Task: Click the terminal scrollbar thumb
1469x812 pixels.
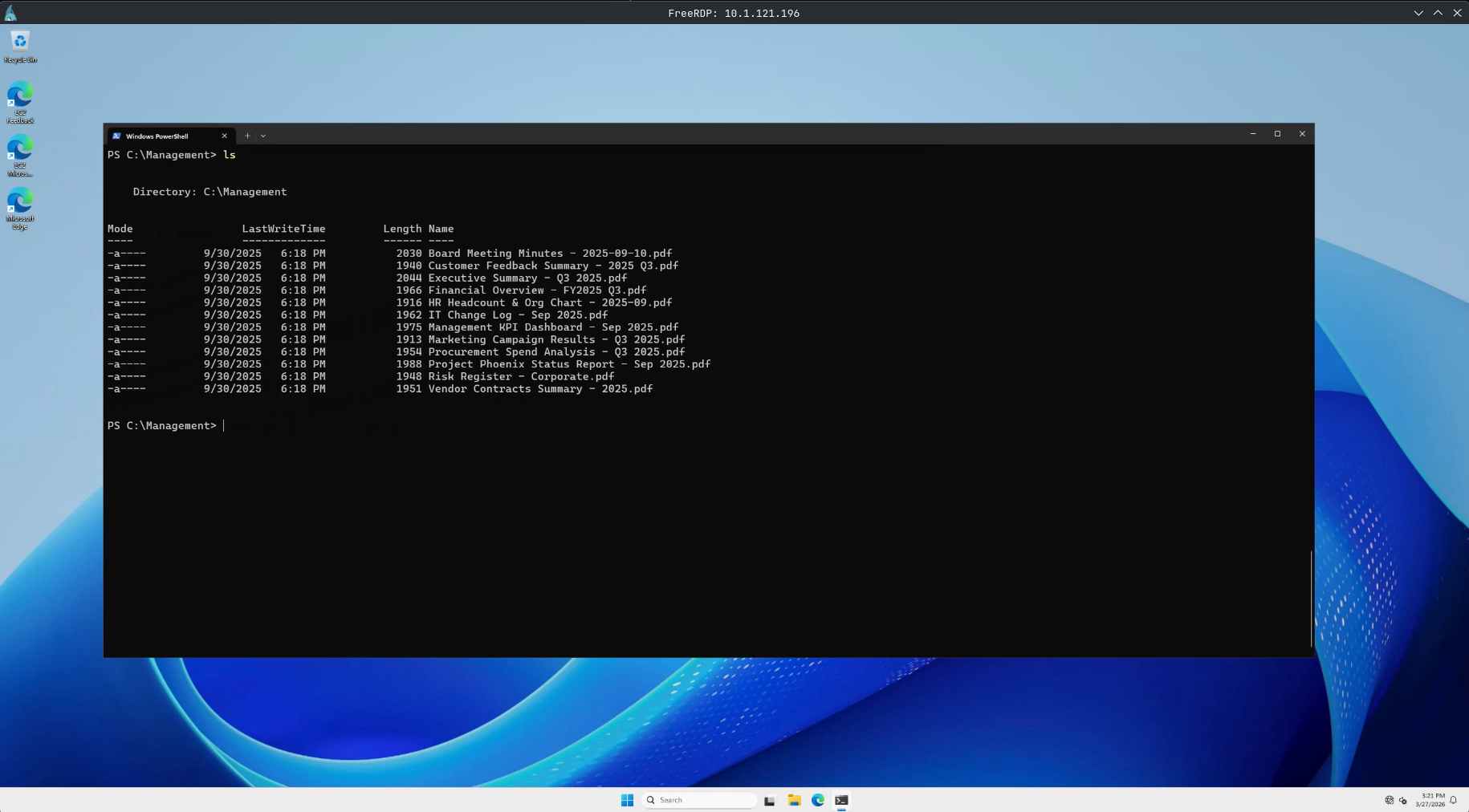Action: [x=1311, y=598]
